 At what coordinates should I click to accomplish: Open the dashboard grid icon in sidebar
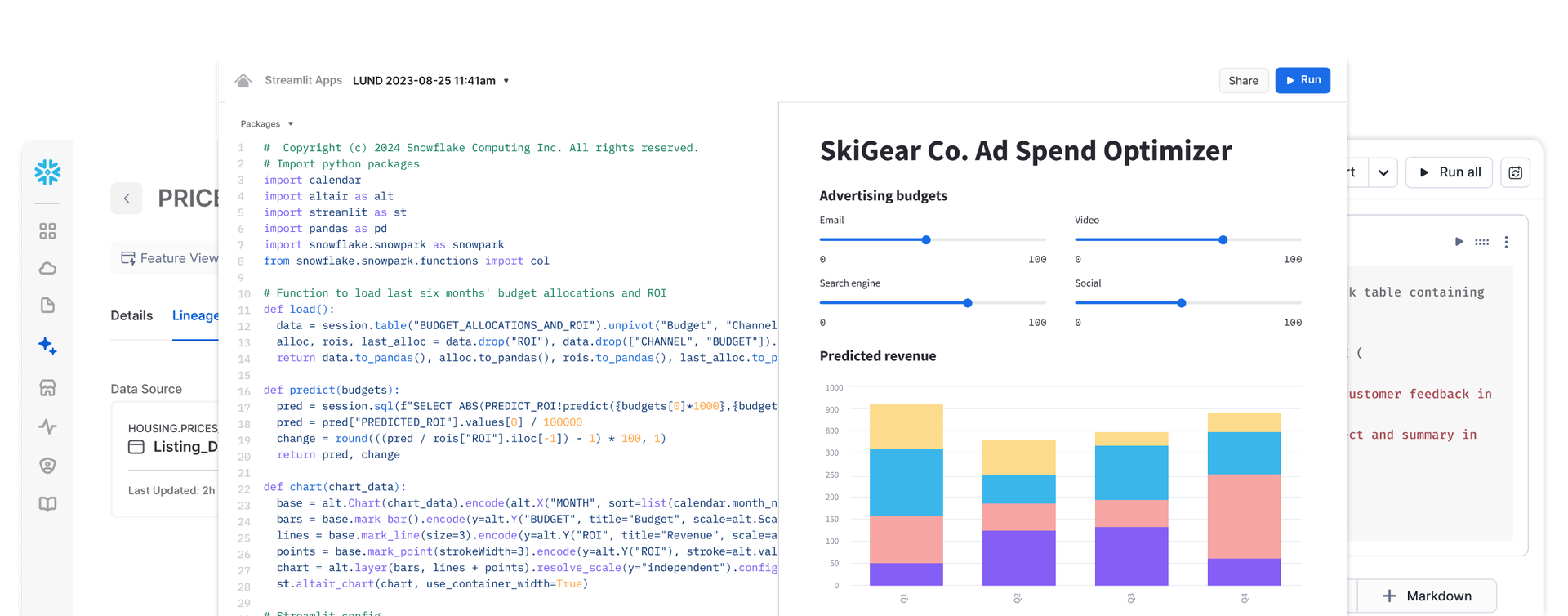47,231
